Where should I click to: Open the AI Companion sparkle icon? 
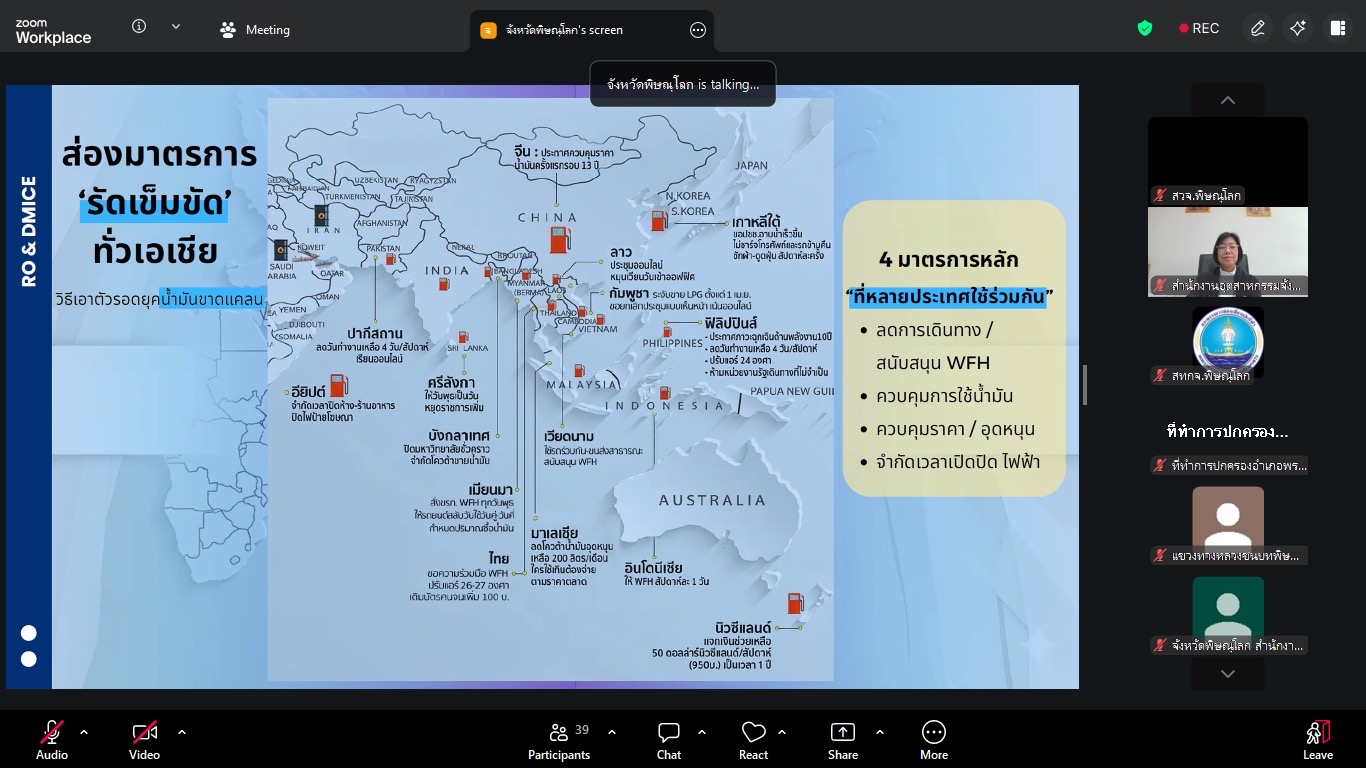(x=1297, y=29)
